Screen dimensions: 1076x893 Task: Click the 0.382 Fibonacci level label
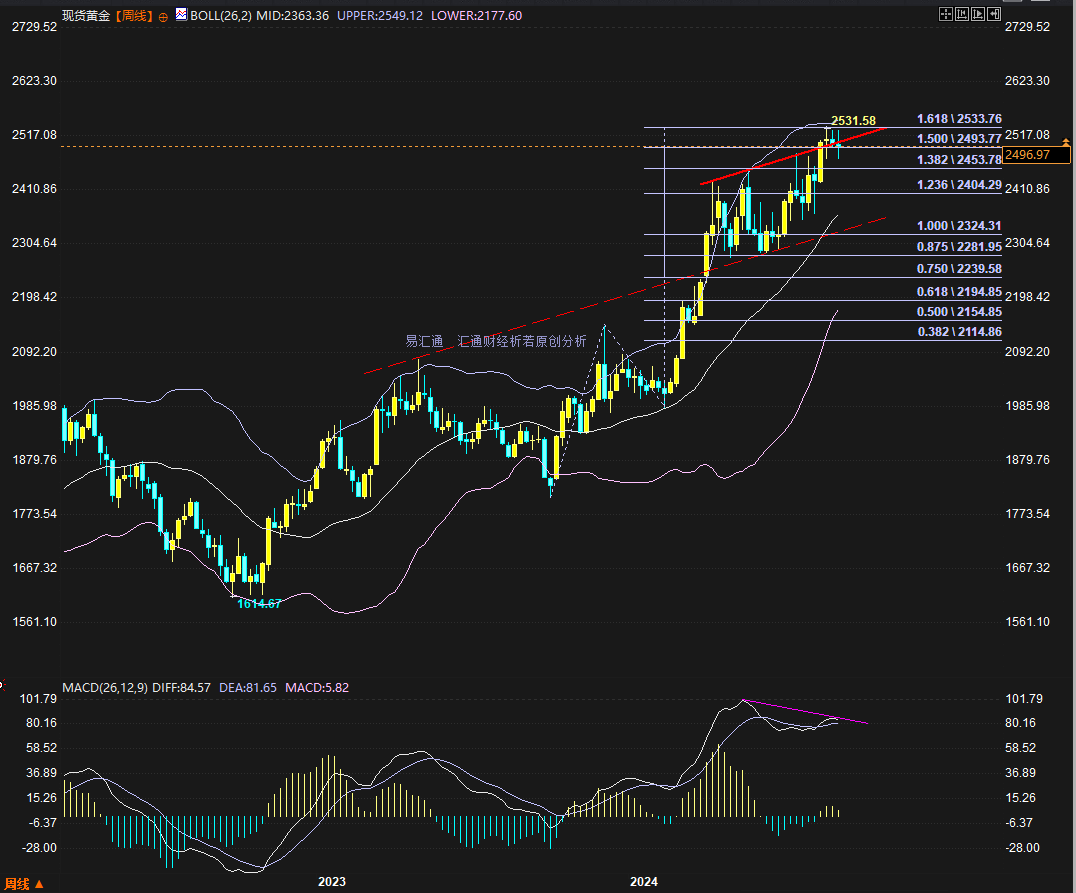958,331
